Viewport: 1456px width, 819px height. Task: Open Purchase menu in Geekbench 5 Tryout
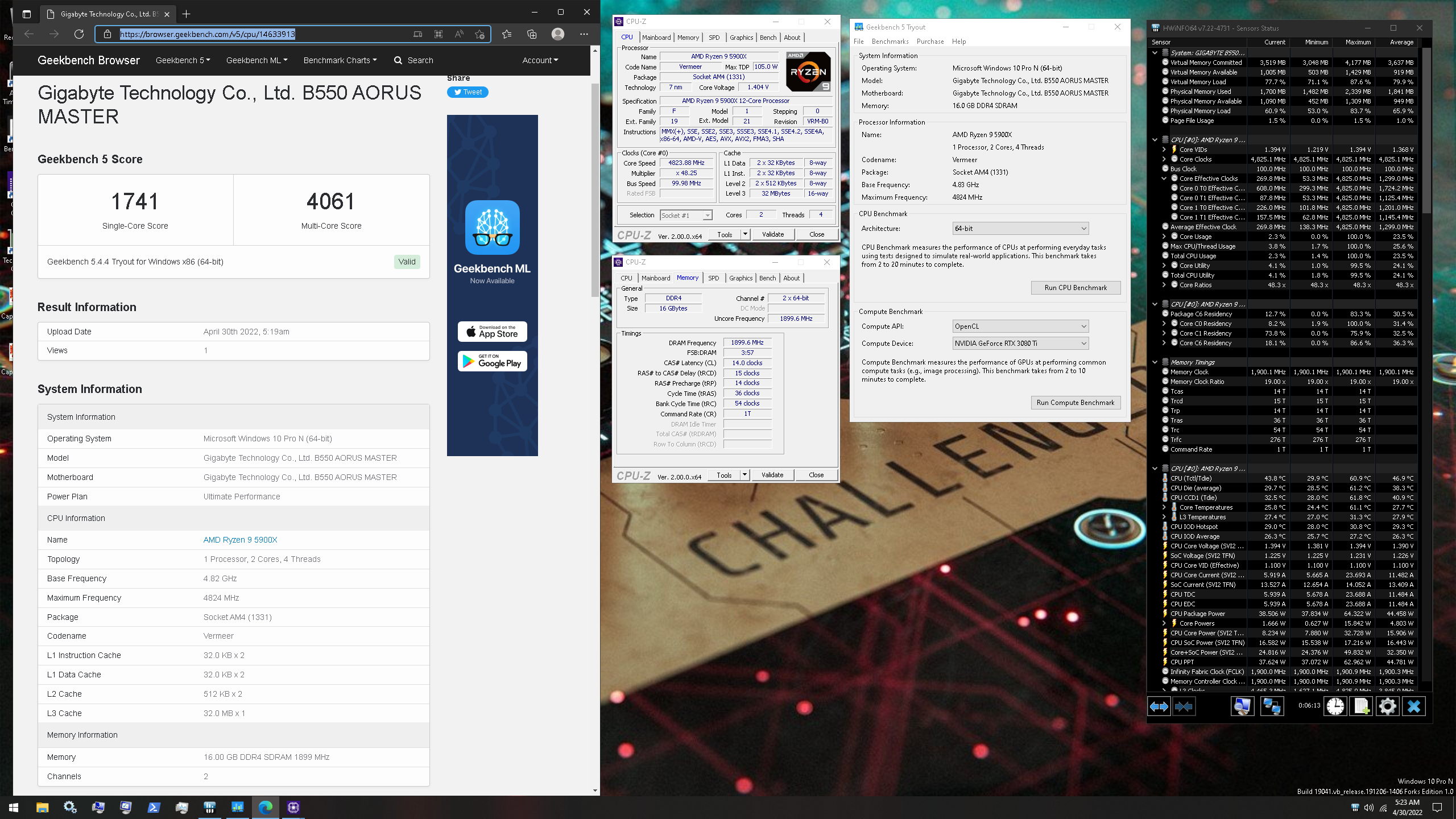[930, 42]
